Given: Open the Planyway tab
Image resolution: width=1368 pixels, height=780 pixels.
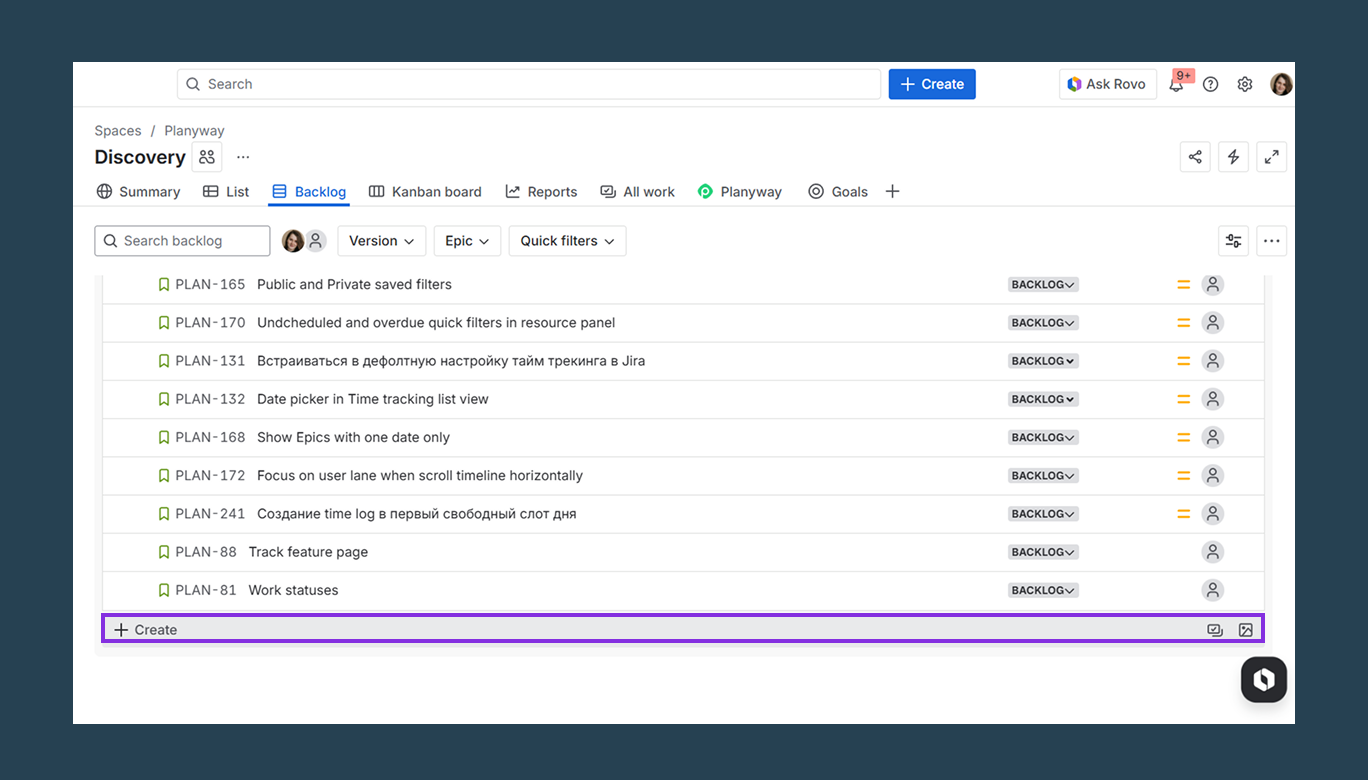Looking at the screenshot, I should (x=740, y=192).
